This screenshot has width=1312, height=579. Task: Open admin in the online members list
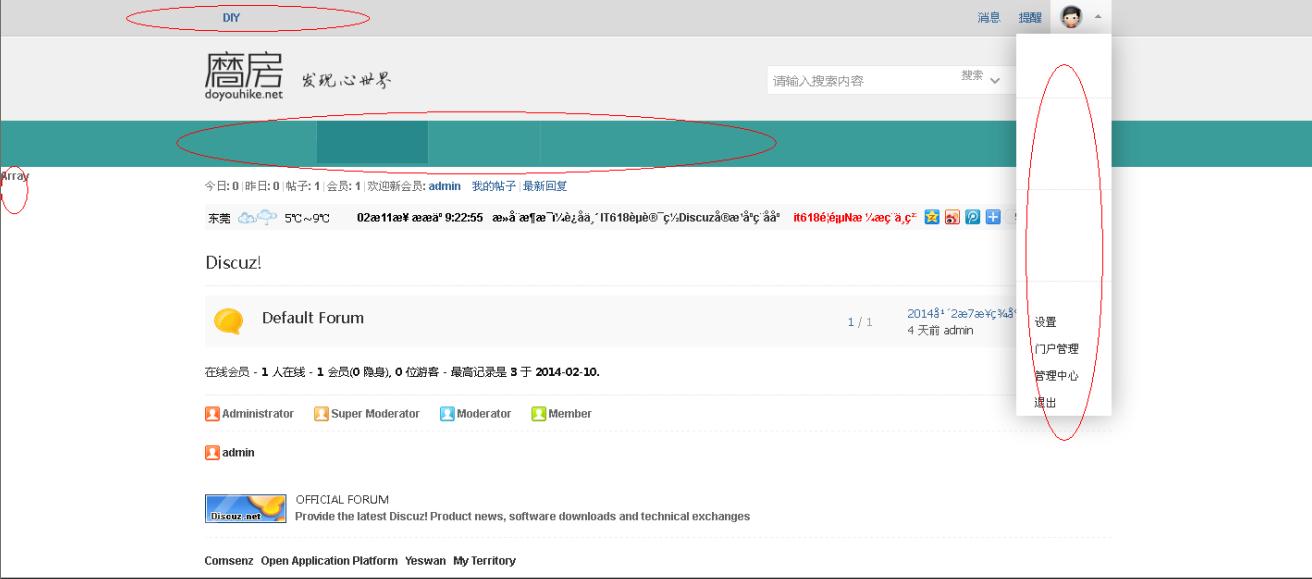pos(238,452)
